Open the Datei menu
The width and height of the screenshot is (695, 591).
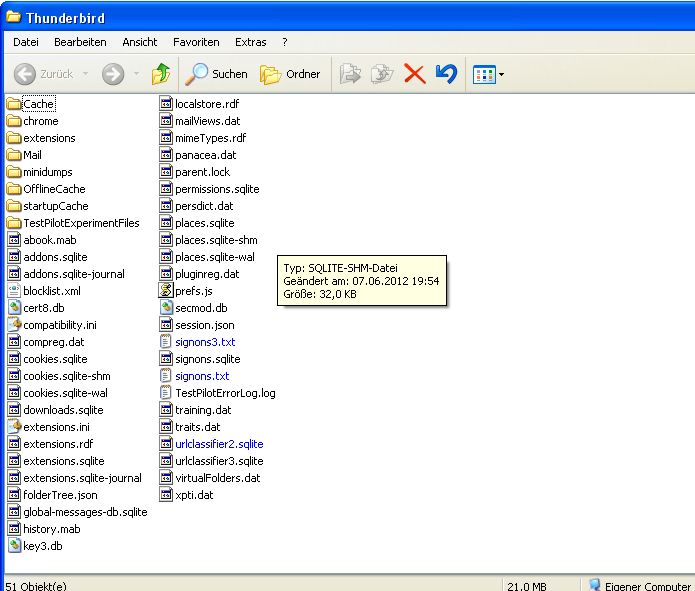(26, 42)
